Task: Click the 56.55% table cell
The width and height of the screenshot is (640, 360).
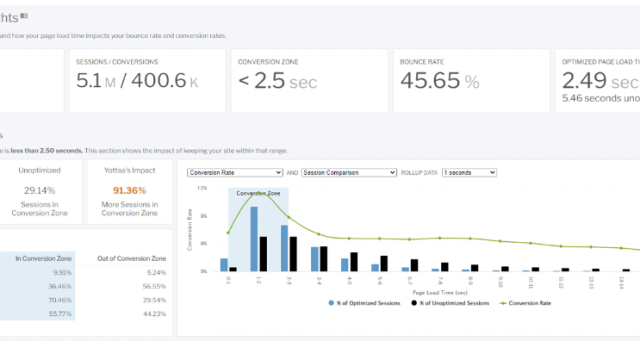Action: coord(154,286)
